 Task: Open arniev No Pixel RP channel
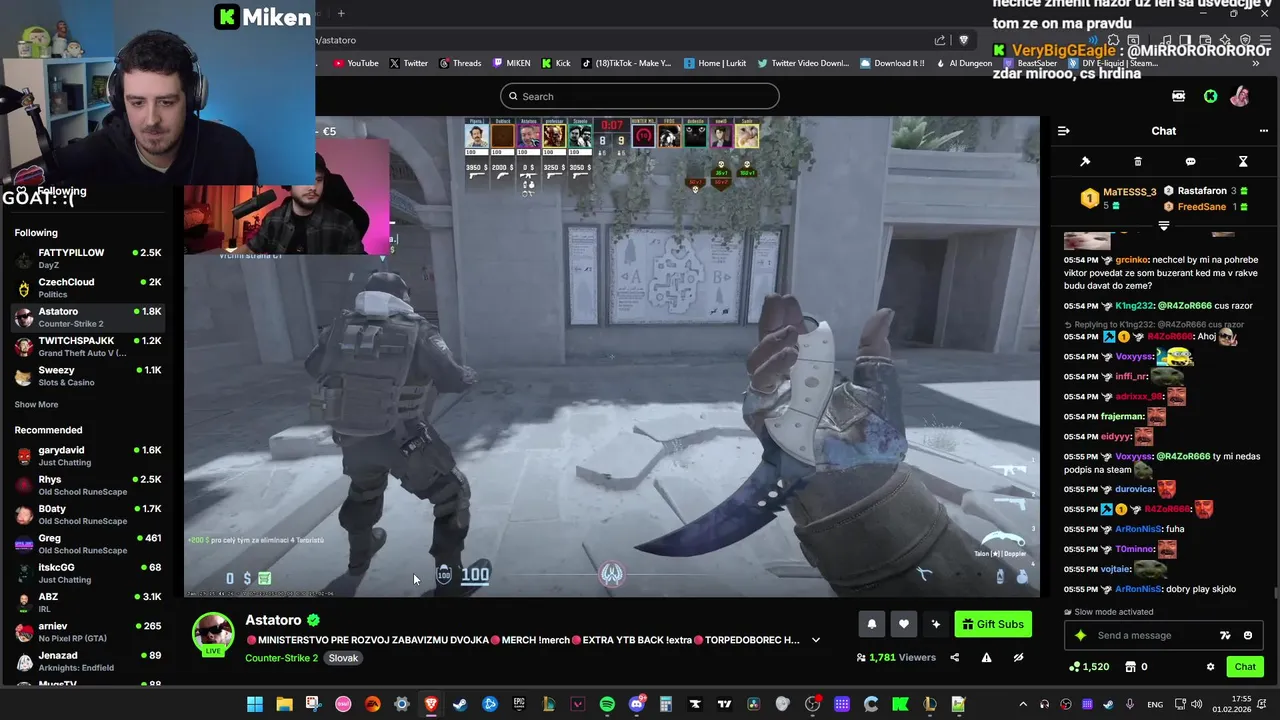click(88, 632)
